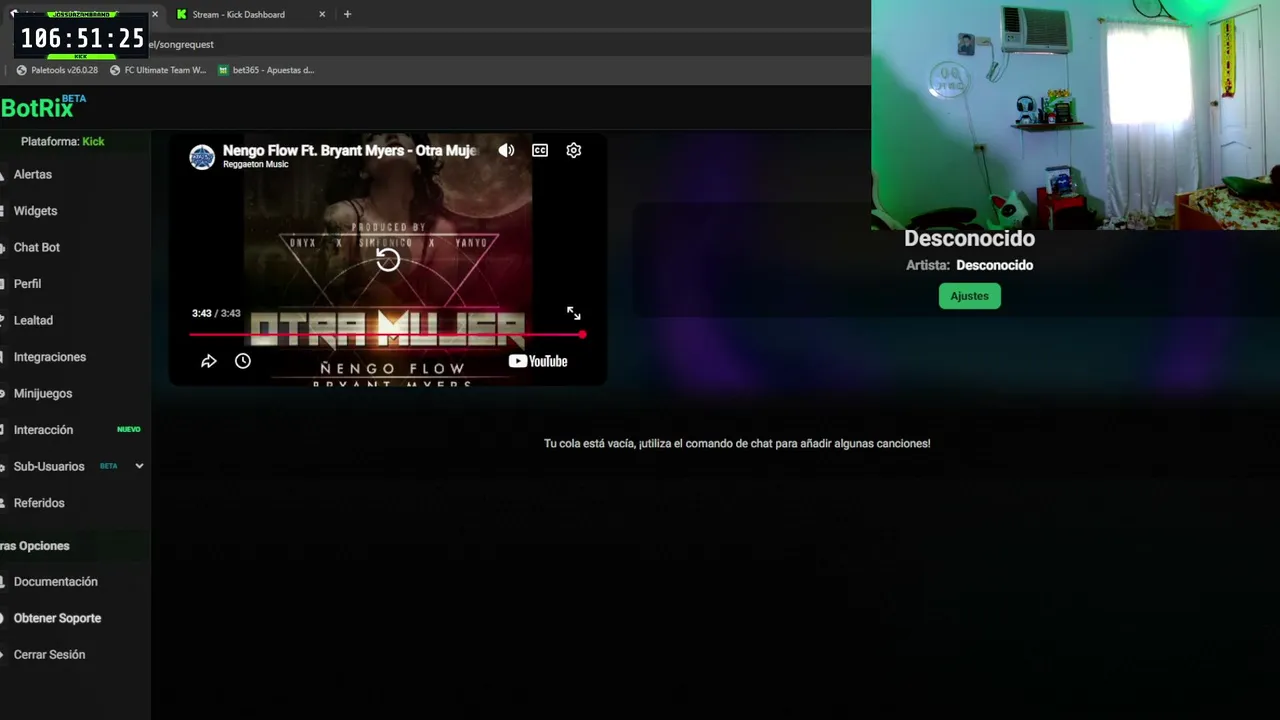
Task: Click the large Desconocido song title
Action: click(969, 238)
